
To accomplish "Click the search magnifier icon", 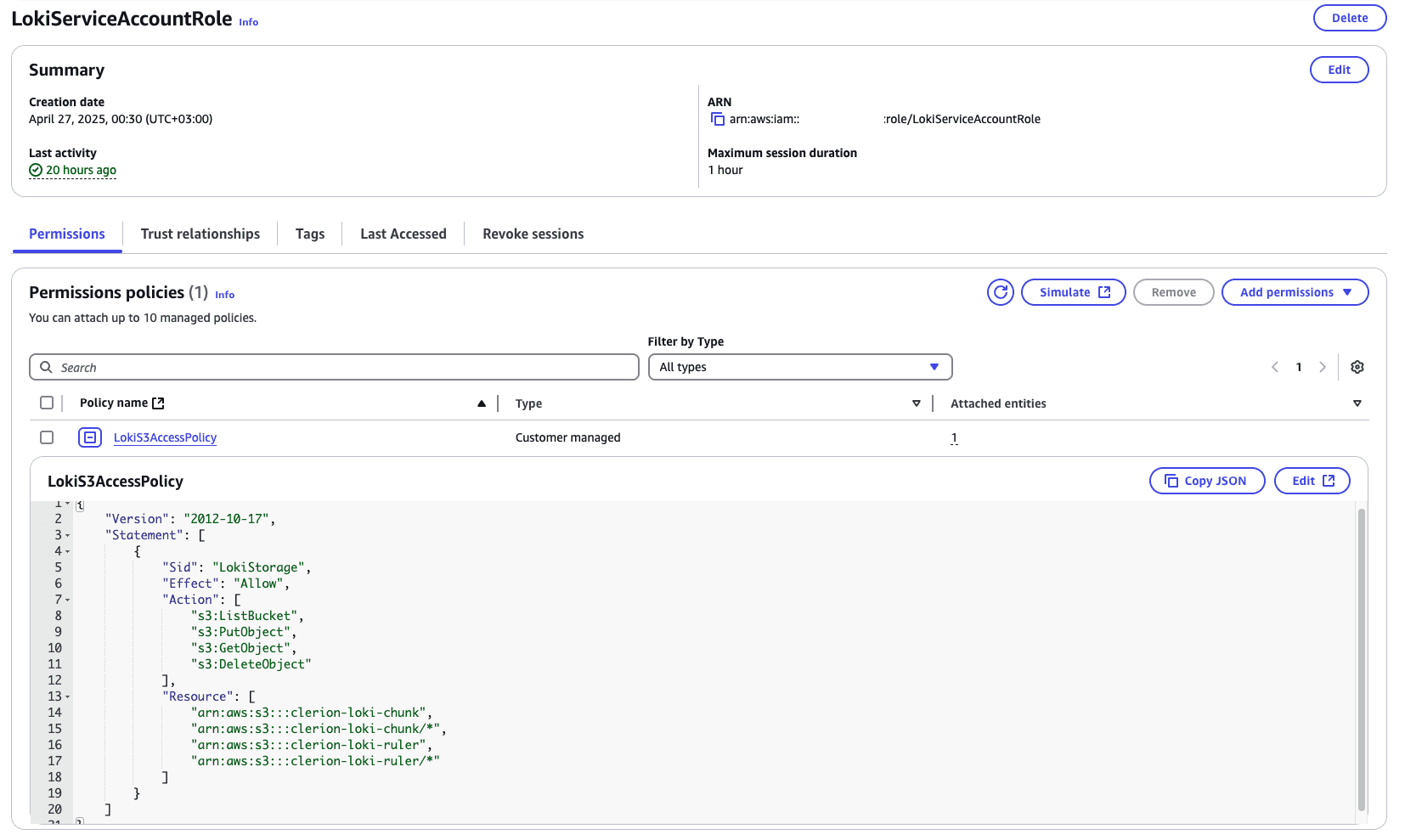I will click(x=46, y=367).
